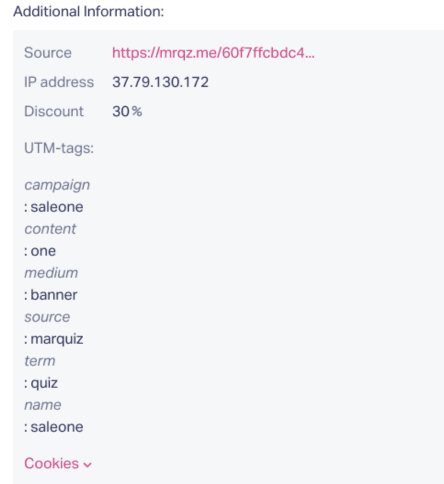Select the source tag name in UTM list
Viewport: 444px width, 484px height.
(47, 317)
